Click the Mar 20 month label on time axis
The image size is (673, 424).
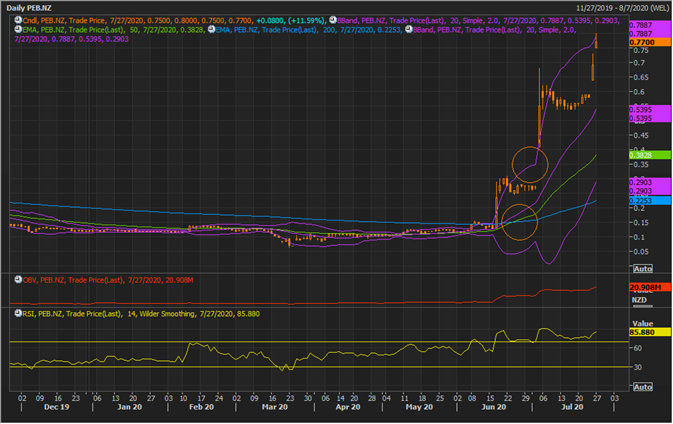point(275,407)
